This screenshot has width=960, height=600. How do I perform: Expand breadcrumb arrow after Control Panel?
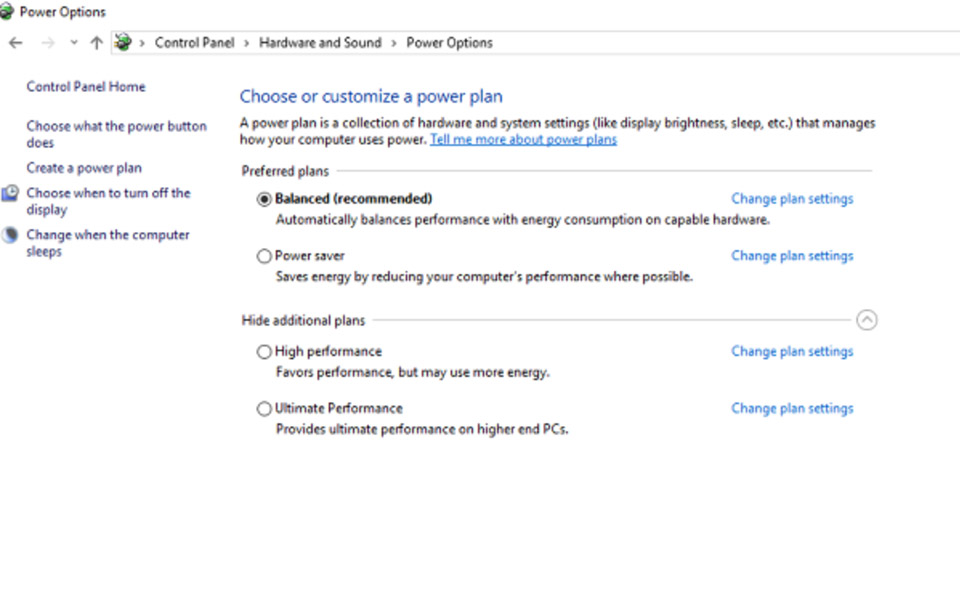[247, 43]
